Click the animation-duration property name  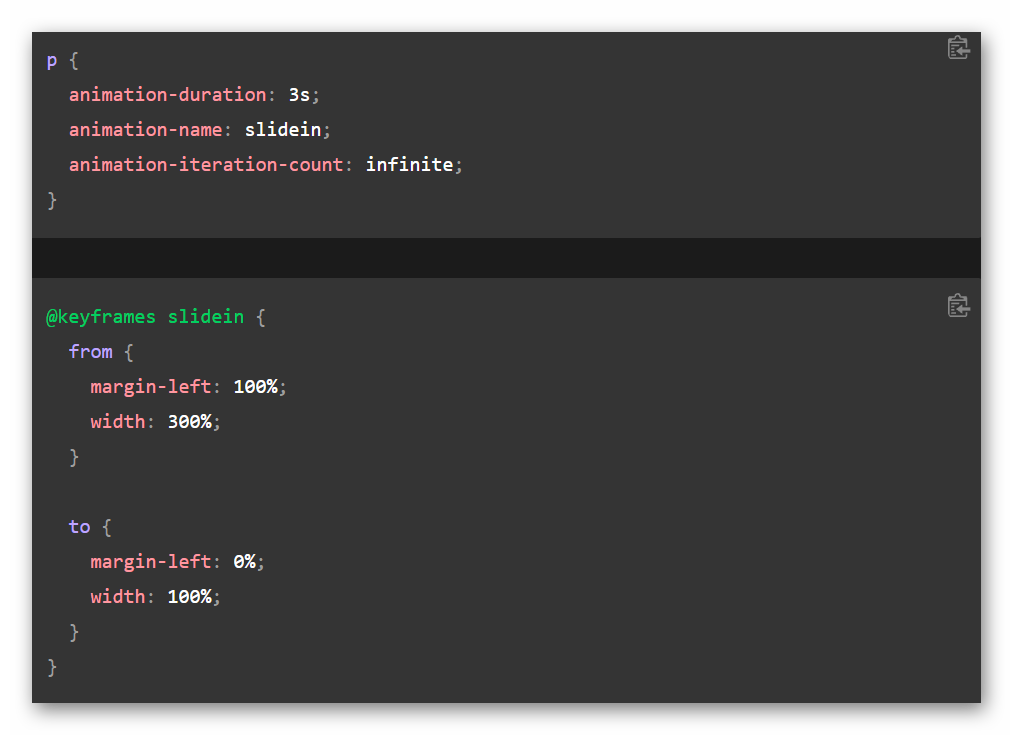167,95
